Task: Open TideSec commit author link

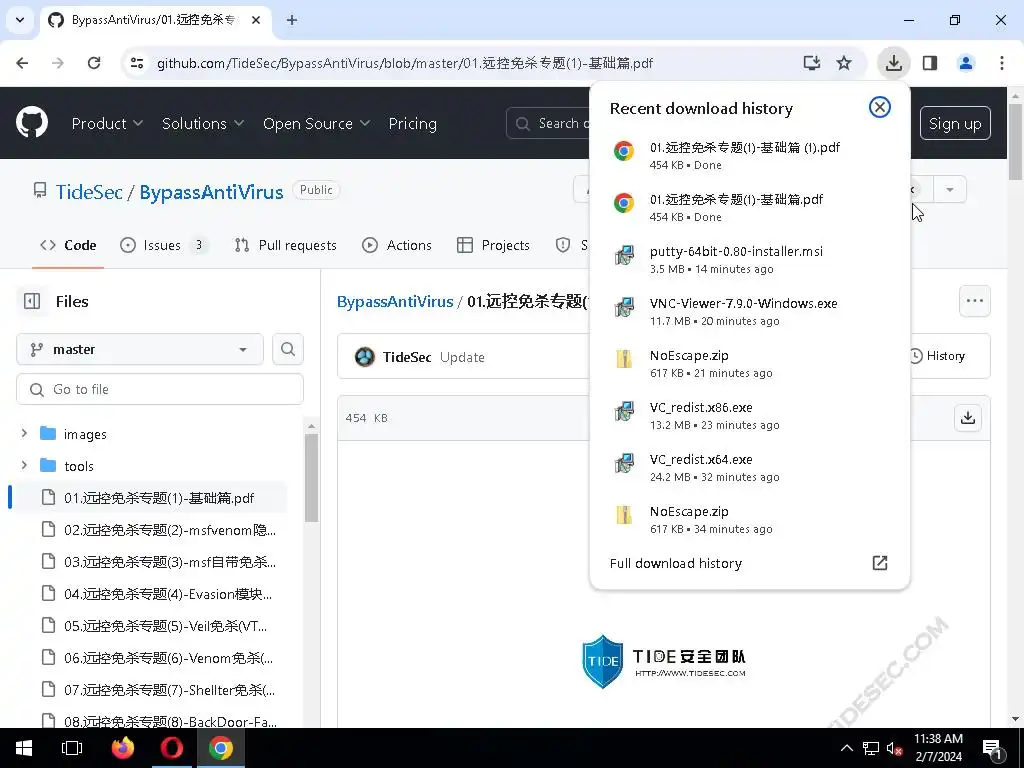Action: click(407, 357)
